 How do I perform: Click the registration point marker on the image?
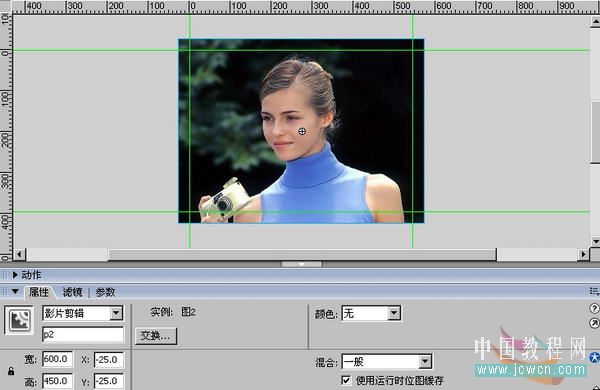point(302,131)
